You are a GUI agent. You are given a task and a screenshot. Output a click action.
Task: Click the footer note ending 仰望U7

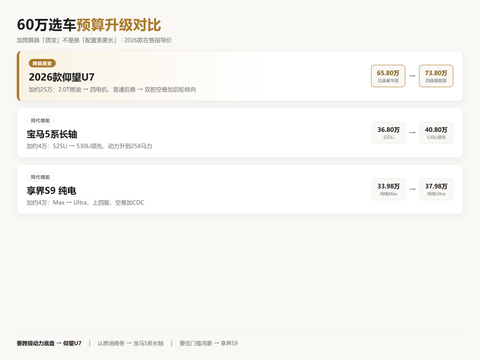click(x=49, y=343)
